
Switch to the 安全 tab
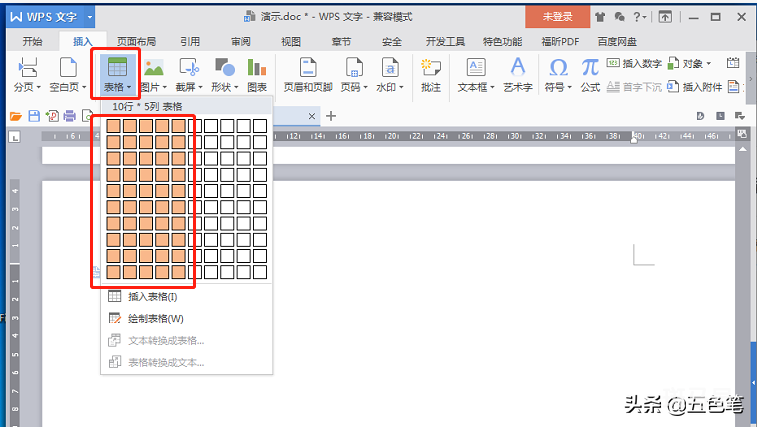coord(392,42)
